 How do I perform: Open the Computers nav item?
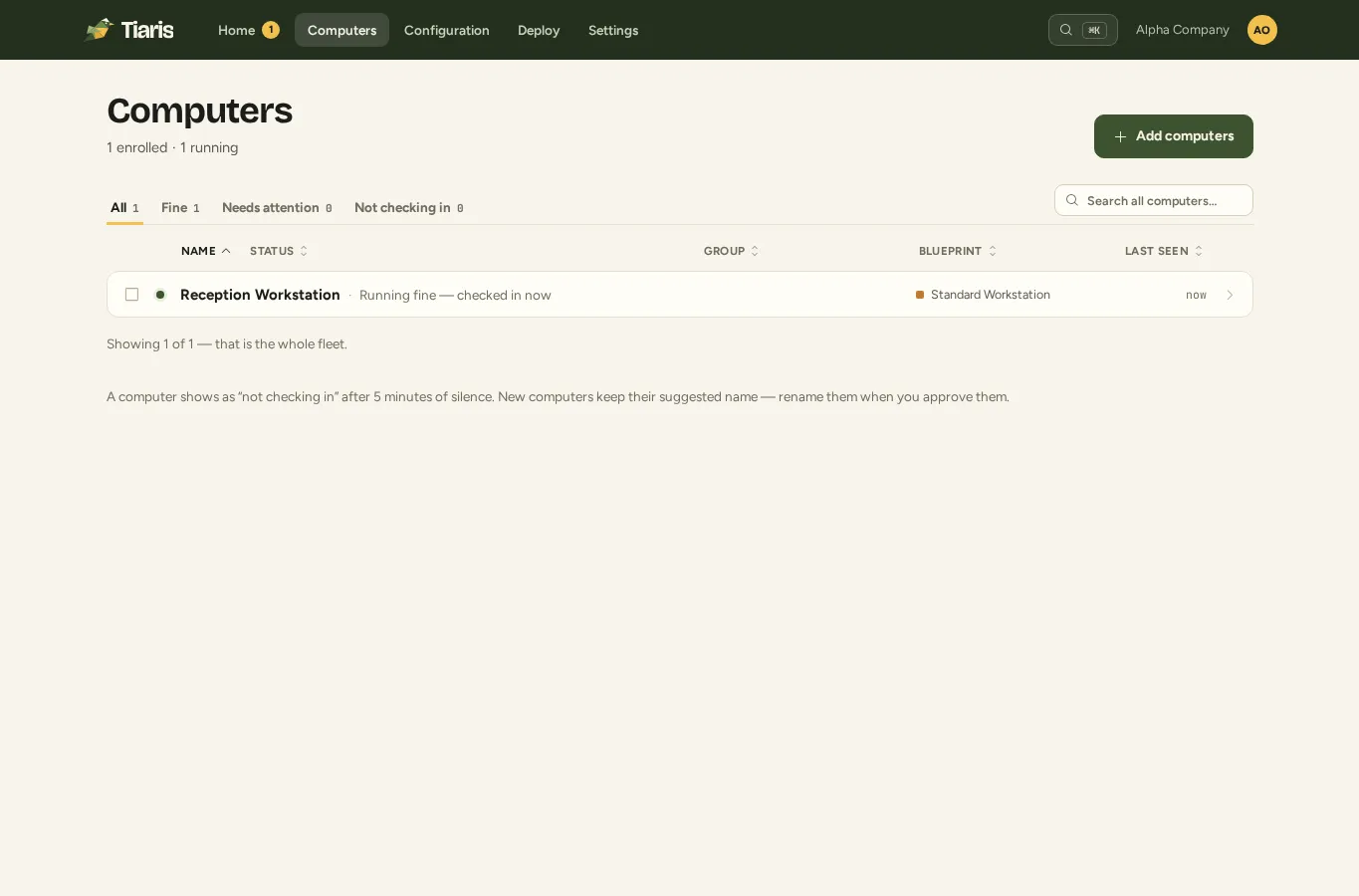pyautogui.click(x=341, y=30)
